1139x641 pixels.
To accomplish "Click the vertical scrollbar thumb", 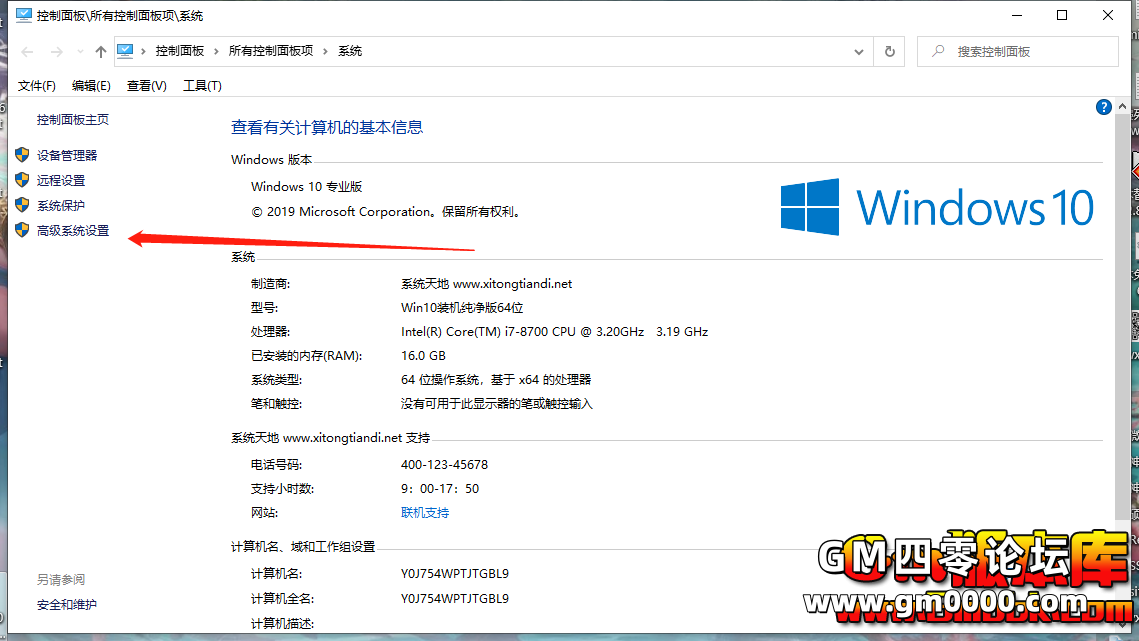I will pos(1122,316).
